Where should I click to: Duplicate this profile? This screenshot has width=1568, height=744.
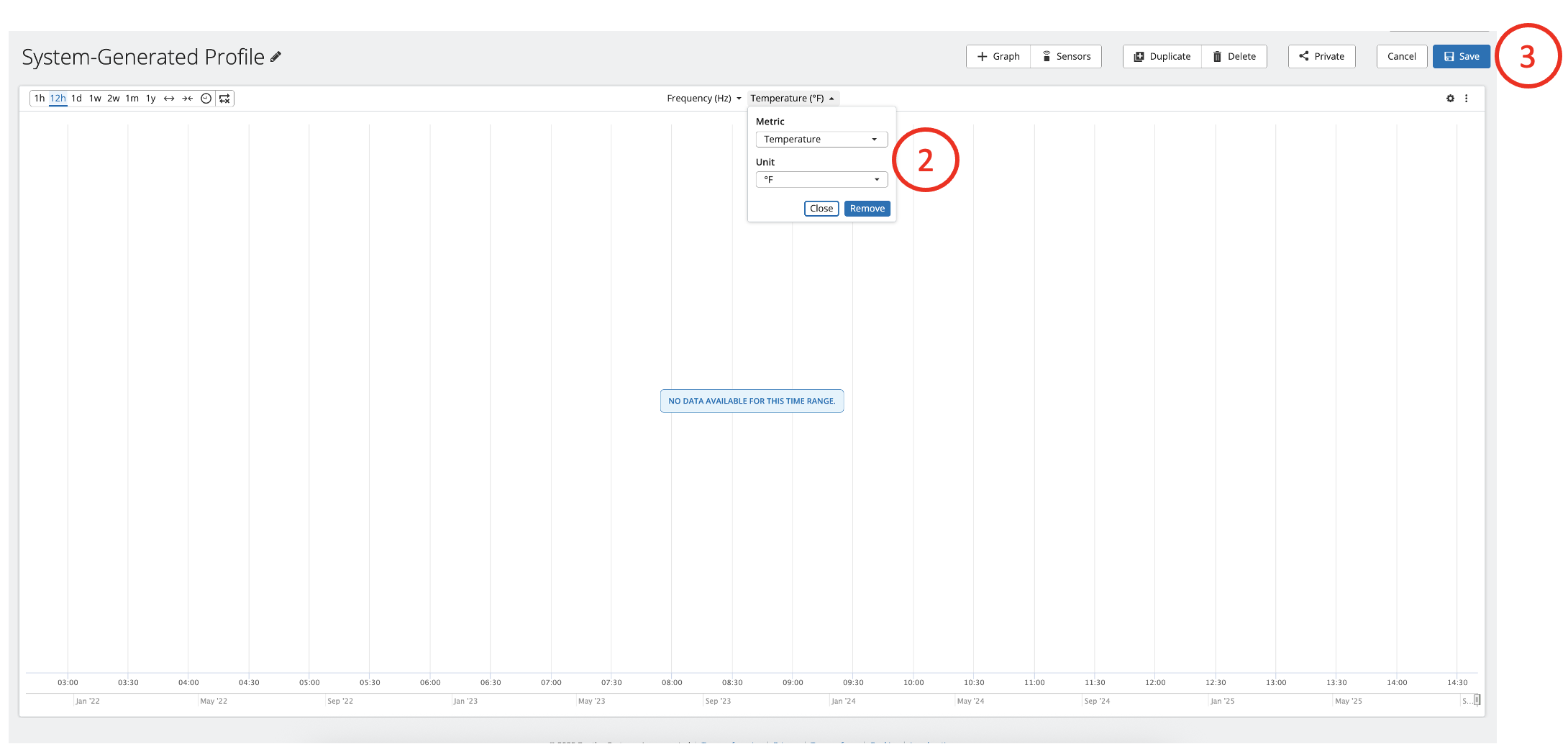1162,57
